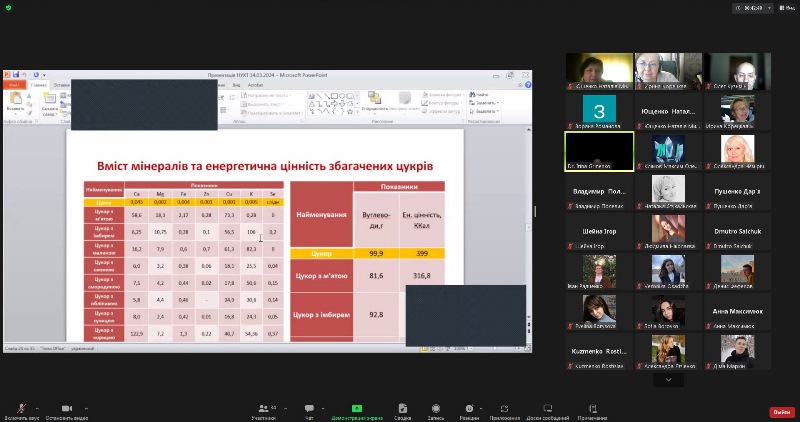Click the green encryption shield icon

pyautogui.click(x=8, y=8)
